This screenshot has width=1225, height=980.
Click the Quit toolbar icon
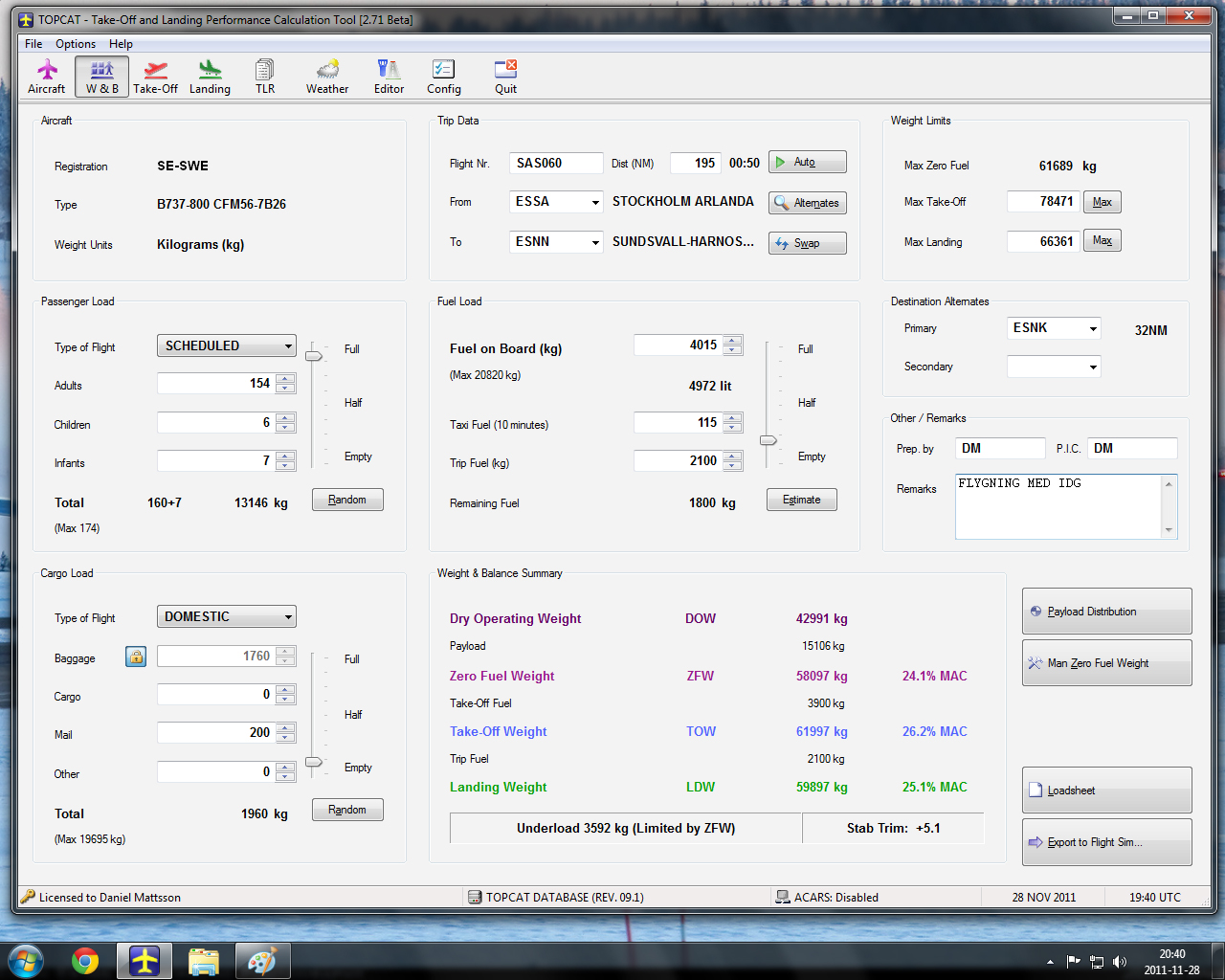click(x=505, y=77)
